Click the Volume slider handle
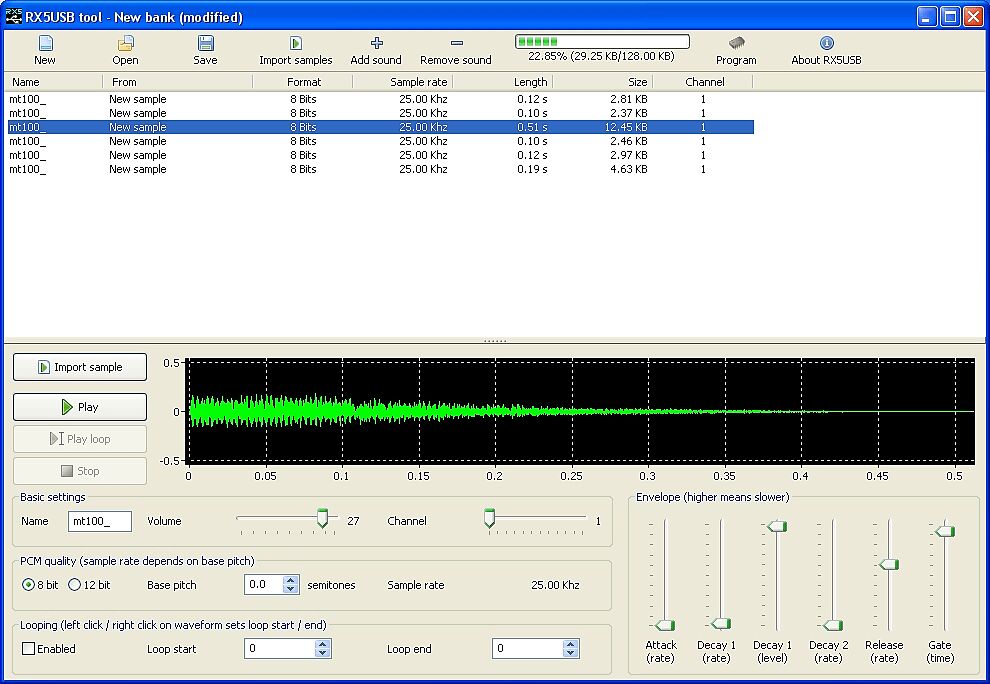The width and height of the screenshot is (990, 684). 323,519
